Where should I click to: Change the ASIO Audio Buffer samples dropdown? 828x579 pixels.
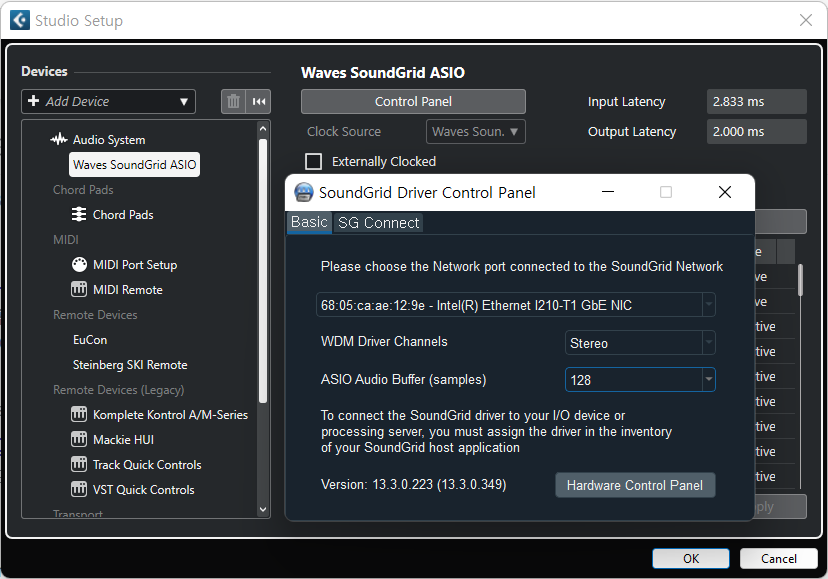click(x=708, y=380)
